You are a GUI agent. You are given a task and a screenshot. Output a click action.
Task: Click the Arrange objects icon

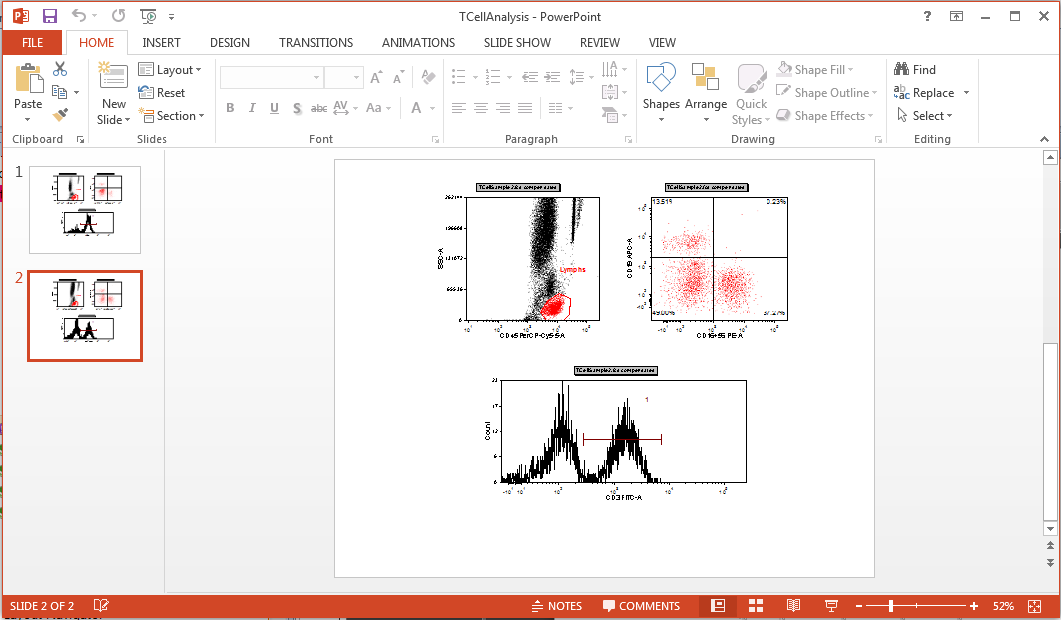click(706, 90)
